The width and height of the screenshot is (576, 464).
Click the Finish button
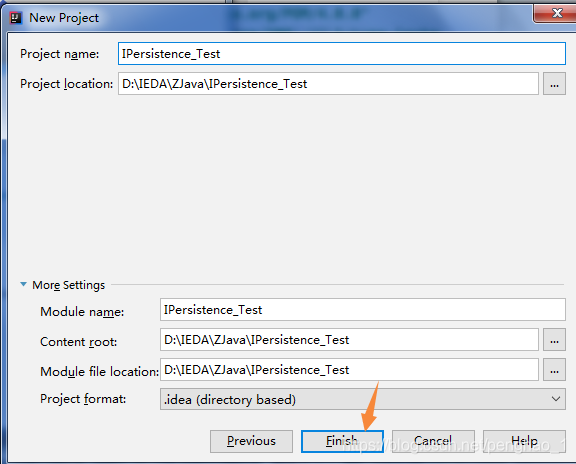[342, 441]
